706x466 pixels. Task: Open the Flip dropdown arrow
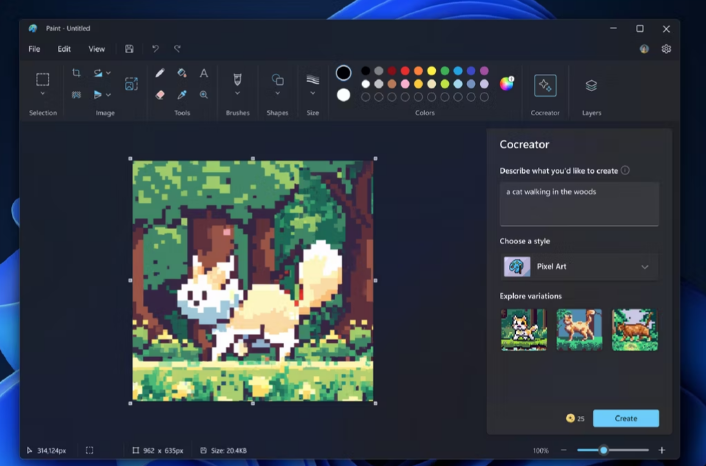click(x=109, y=95)
